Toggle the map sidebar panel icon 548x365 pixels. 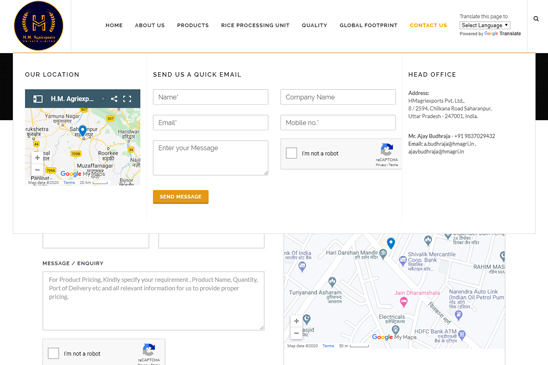pos(38,99)
